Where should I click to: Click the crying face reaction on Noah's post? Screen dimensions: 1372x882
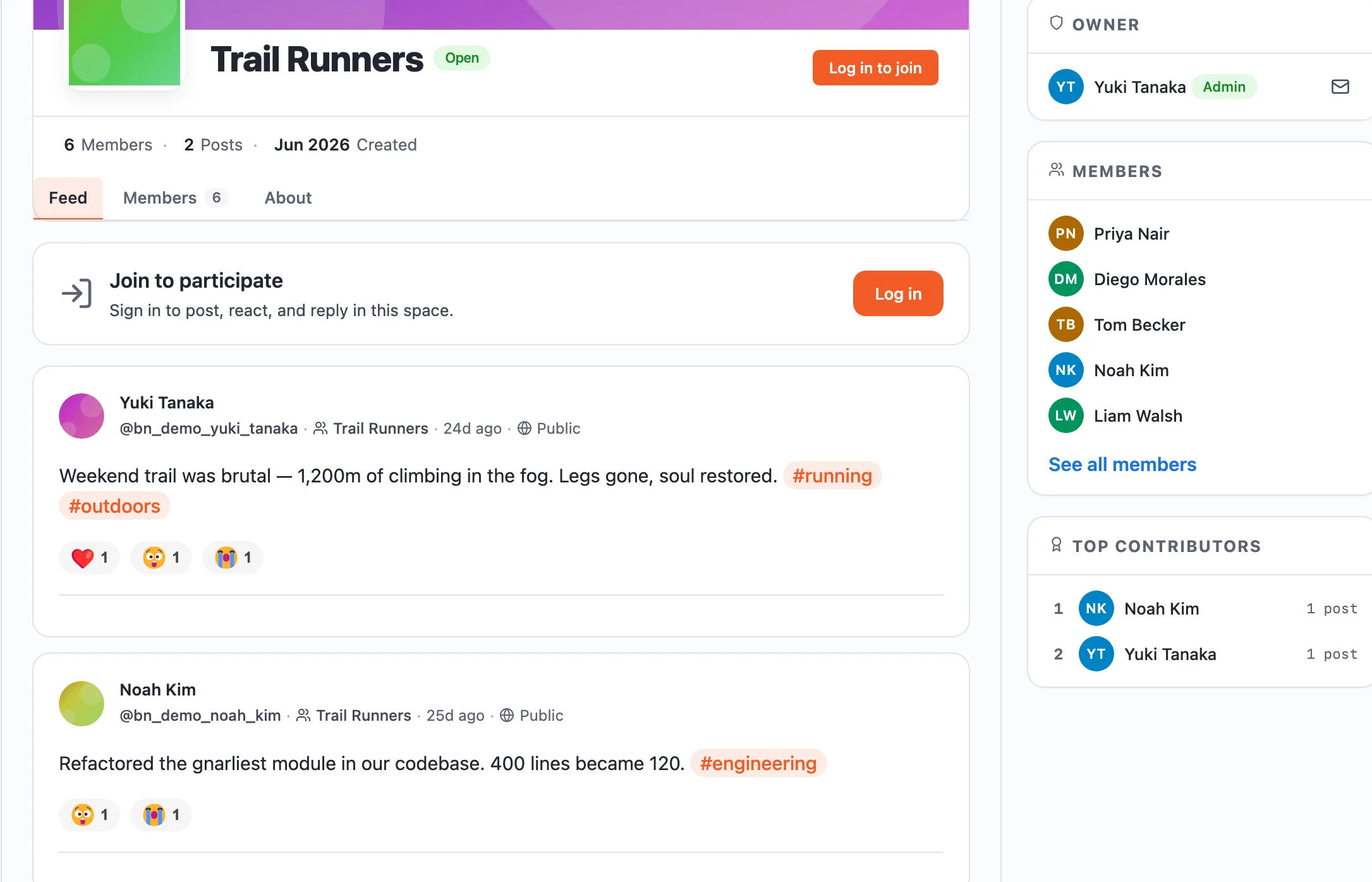[161, 815]
